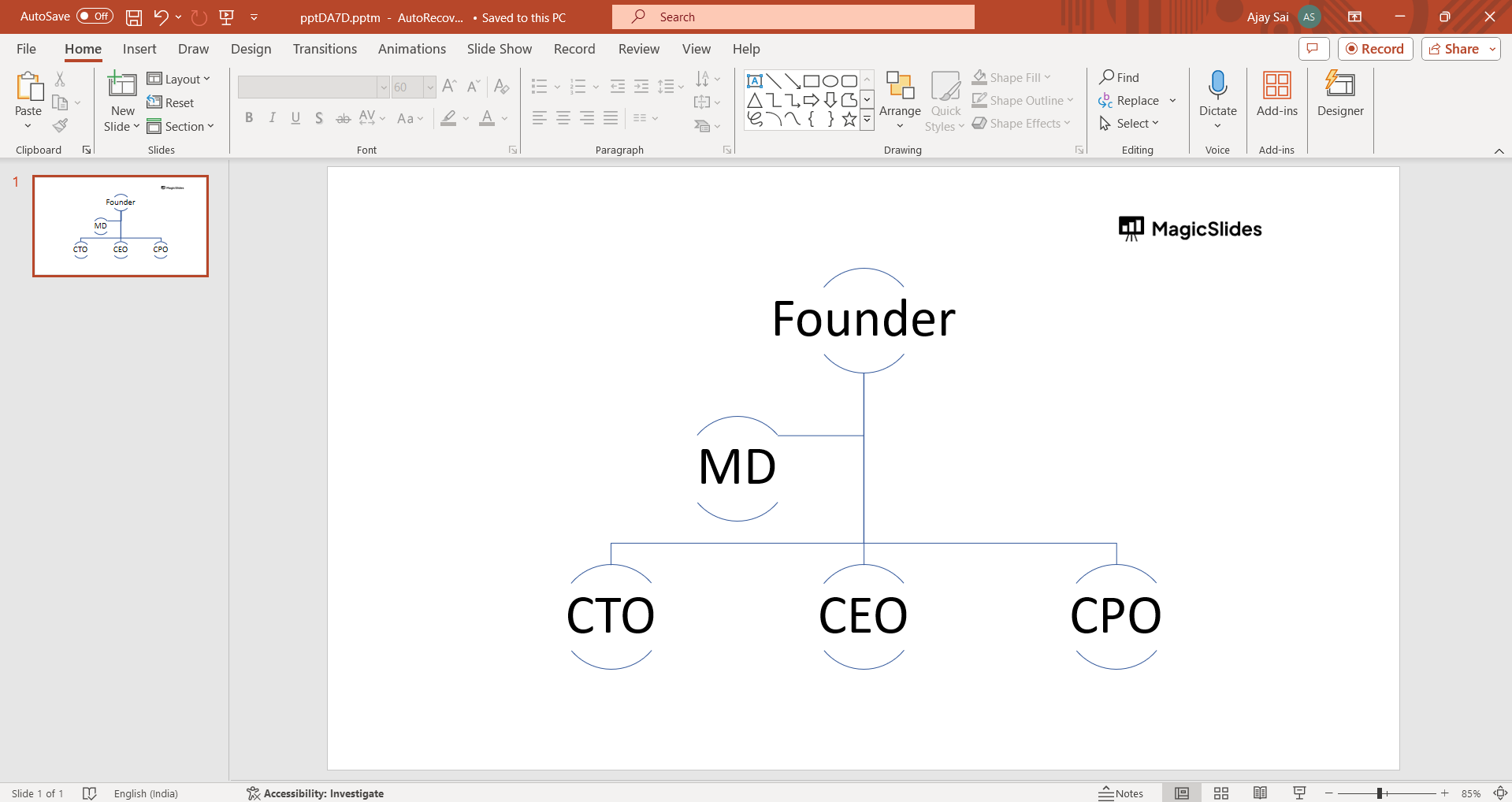The image size is (1512, 802).
Task: Click the Search box in title bar
Action: [x=793, y=17]
